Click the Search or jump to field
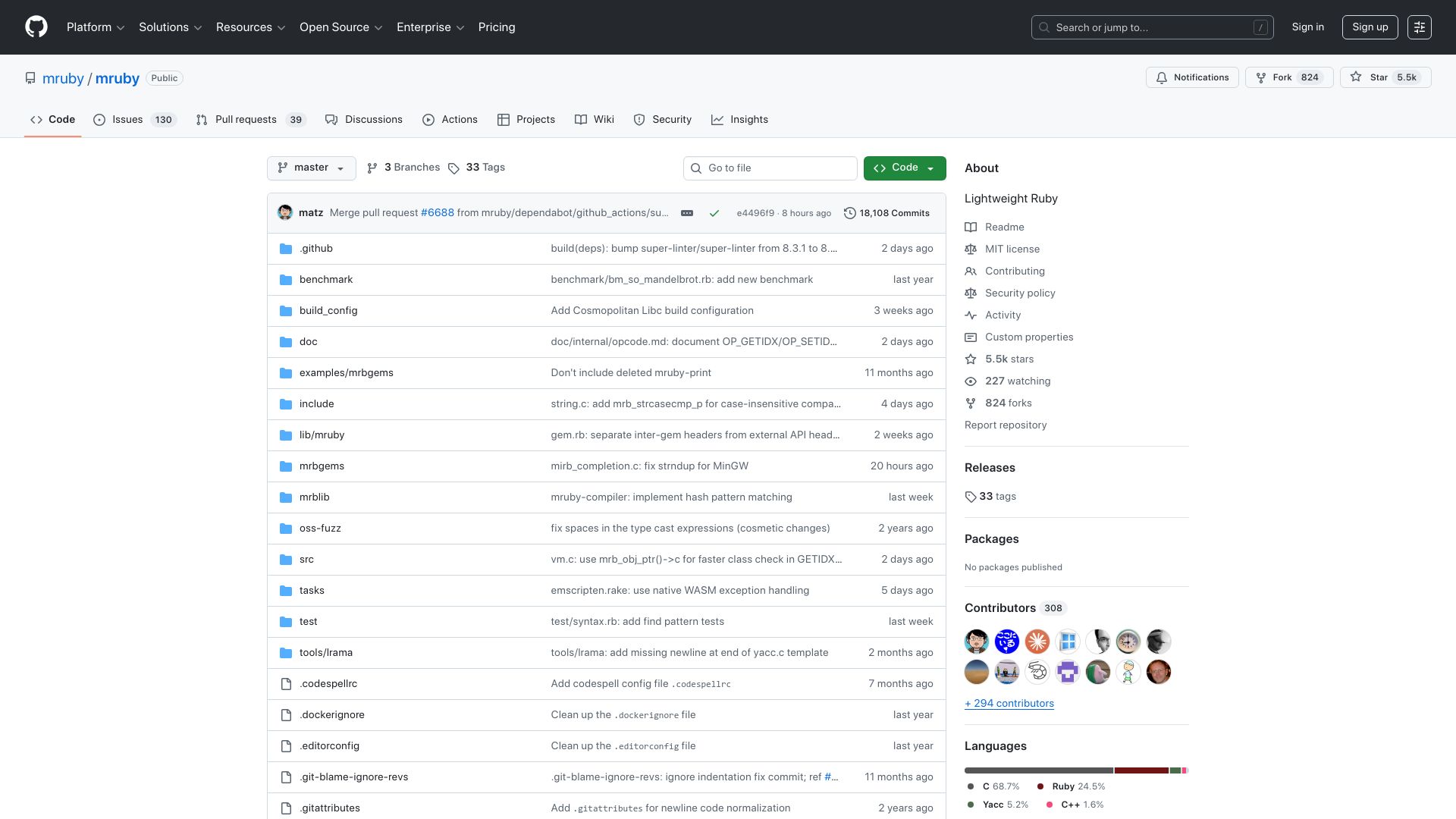1456x819 pixels. click(x=1152, y=27)
